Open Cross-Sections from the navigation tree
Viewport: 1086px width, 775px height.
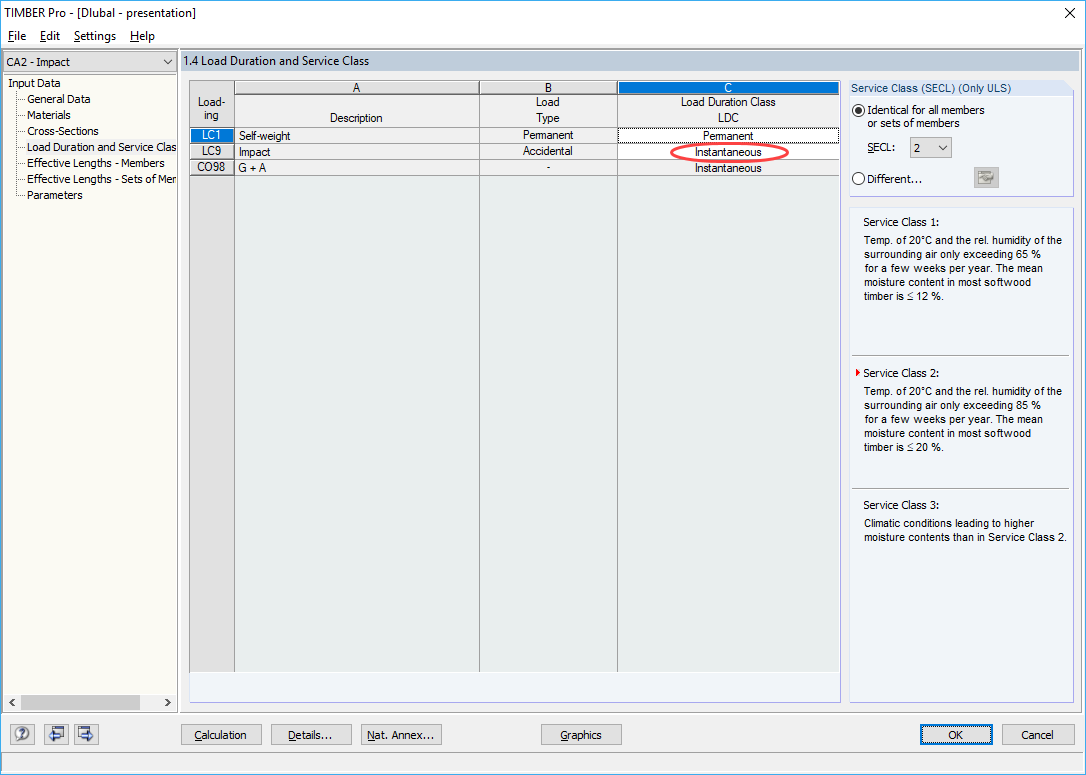coord(62,130)
